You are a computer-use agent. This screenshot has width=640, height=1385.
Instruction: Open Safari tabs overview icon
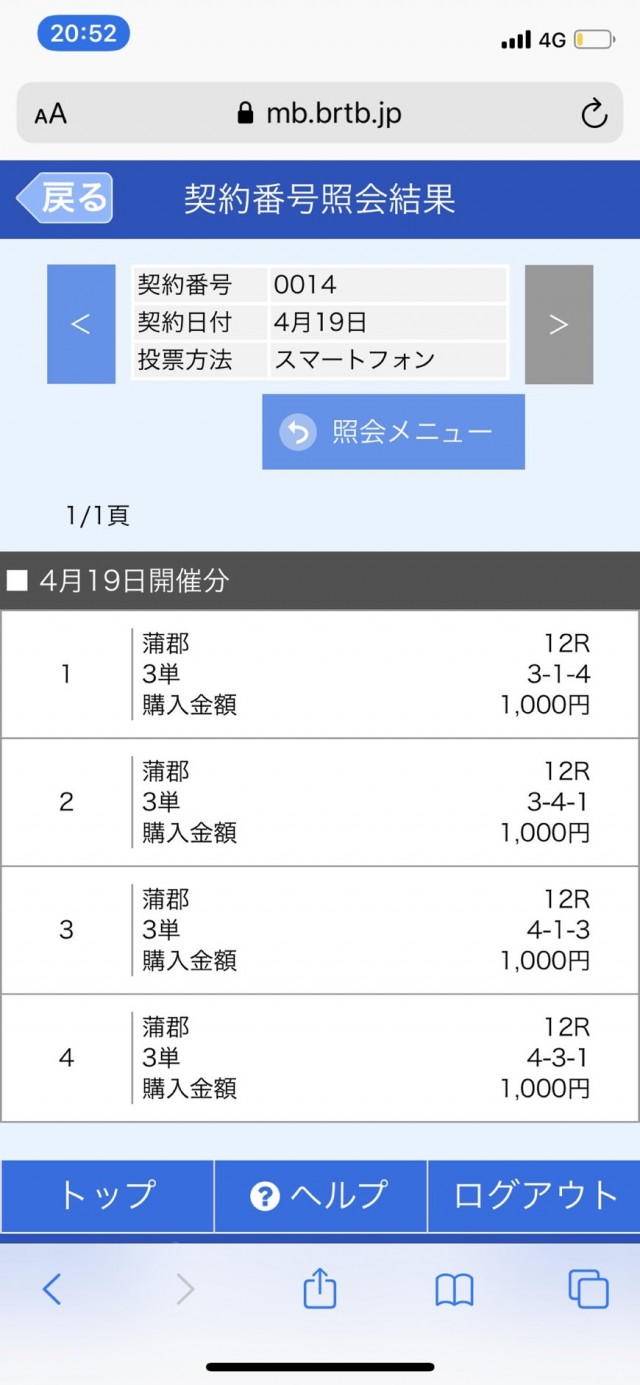click(587, 1289)
